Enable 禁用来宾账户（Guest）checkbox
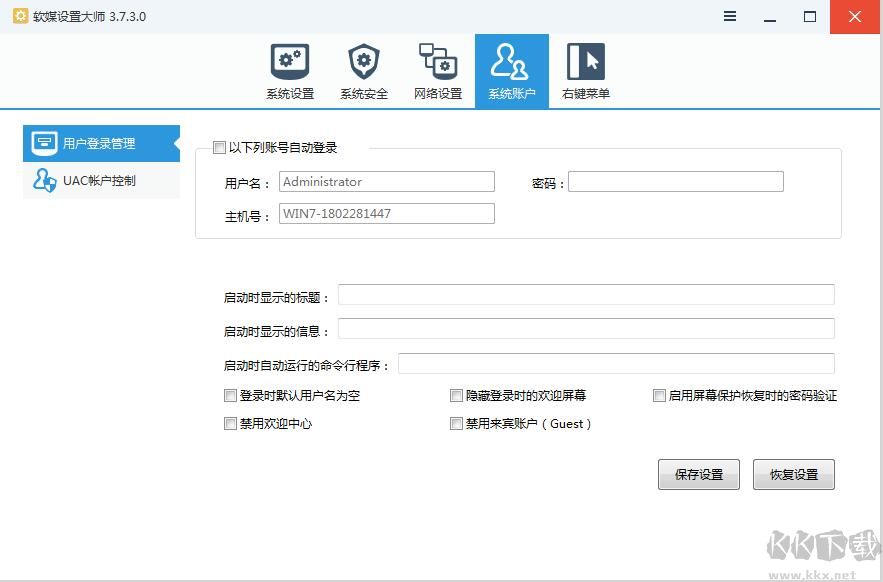Image resolution: width=883 pixels, height=582 pixels. (456, 424)
